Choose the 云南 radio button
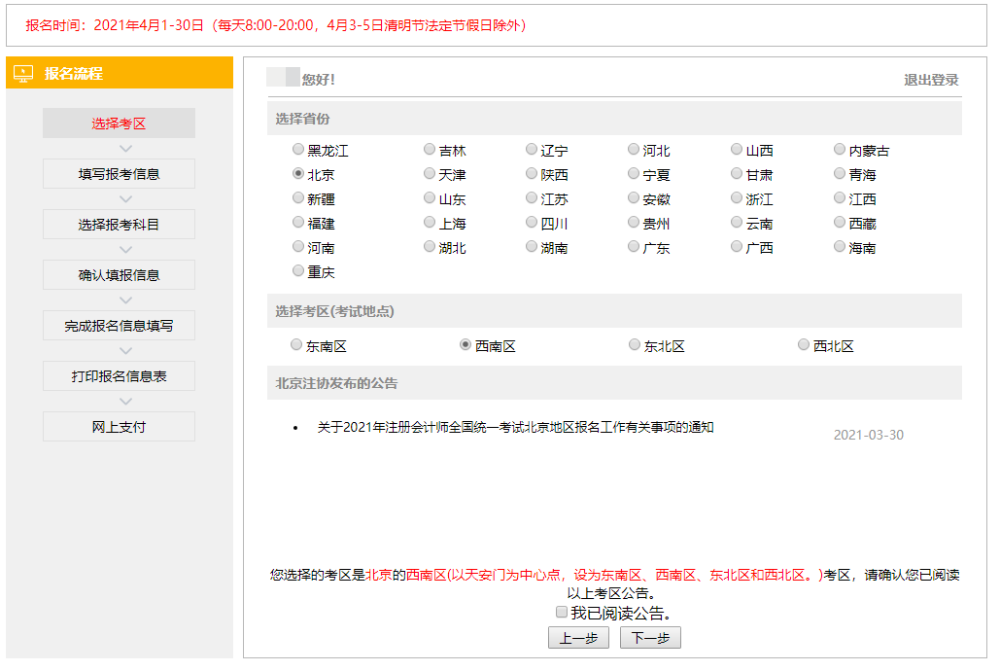Image resolution: width=1000 pixels, height=671 pixels. [x=737, y=222]
